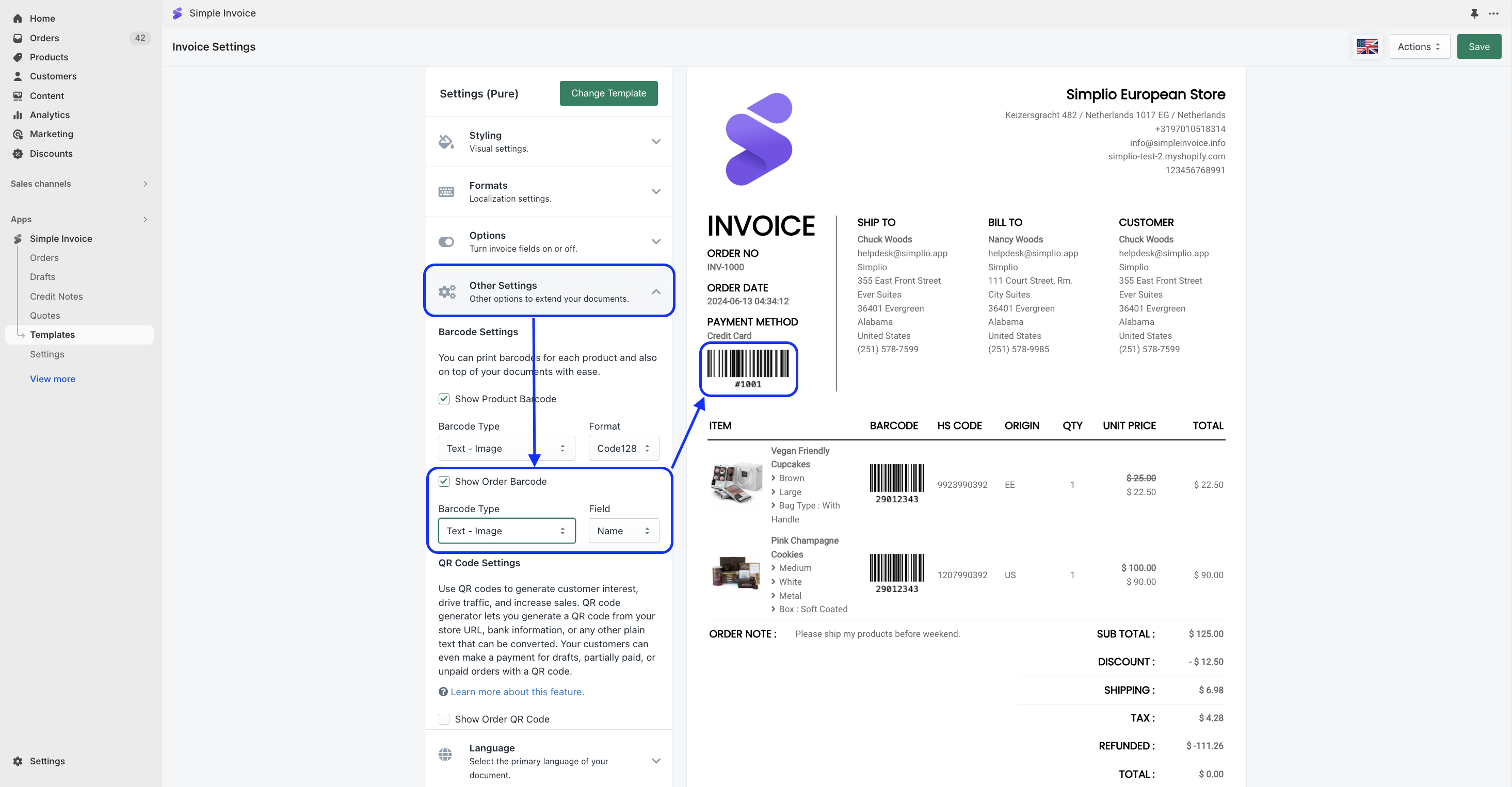This screenshot has width=1512, height=787.
Task: Click the Formats keyboard icon
Action: tap(446, 192)
